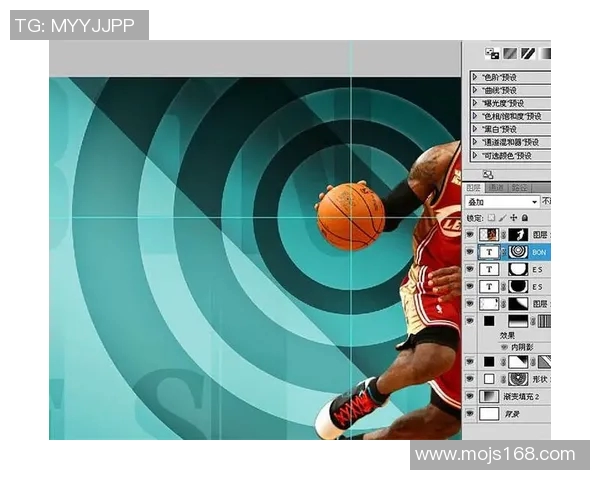Expand the "黑白"预设 presets group
600x480 pixels.
(475, 129)
